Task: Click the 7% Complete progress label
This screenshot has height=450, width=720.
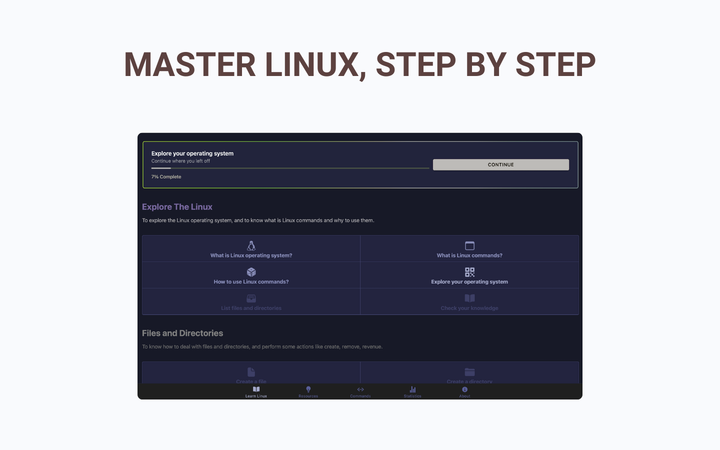Action: (166, 176)
